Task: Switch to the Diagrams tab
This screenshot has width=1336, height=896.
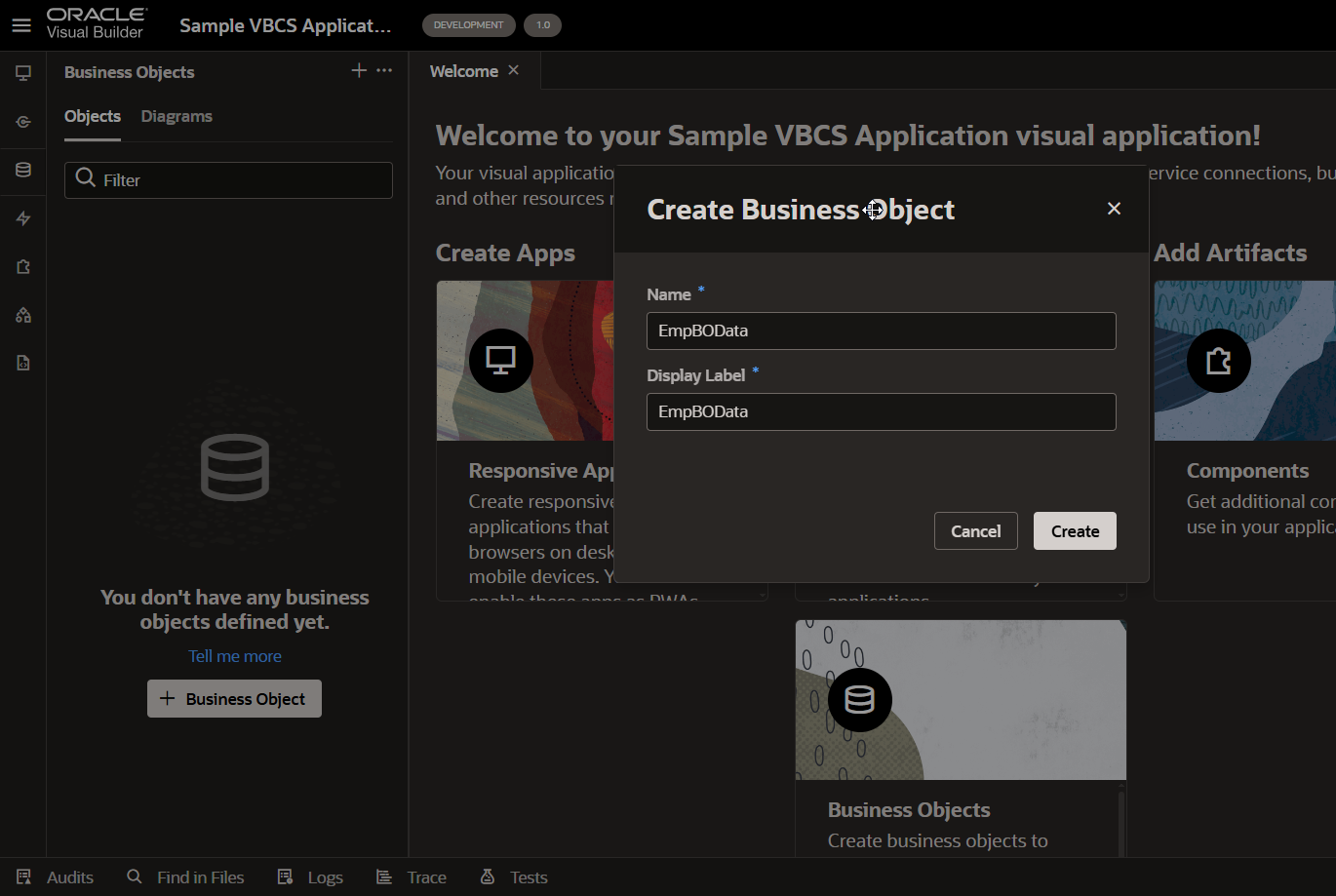Action: (x=177, y=116)
